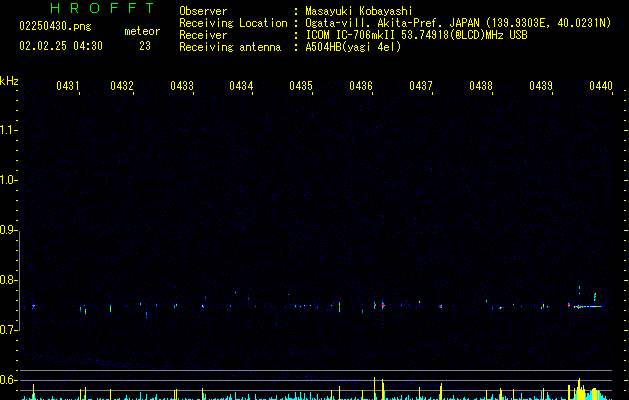Click the Observer label
The width and height of the screenshot is (629, 400).
(203, 11)
